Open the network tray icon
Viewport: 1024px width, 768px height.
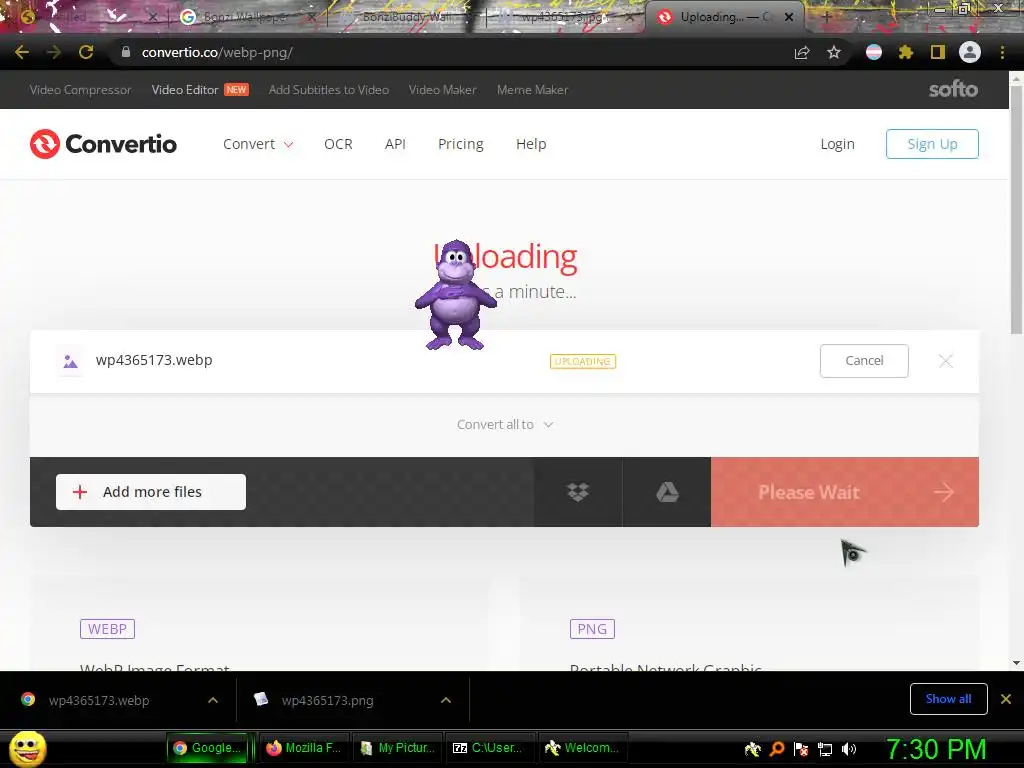(825, 749)
